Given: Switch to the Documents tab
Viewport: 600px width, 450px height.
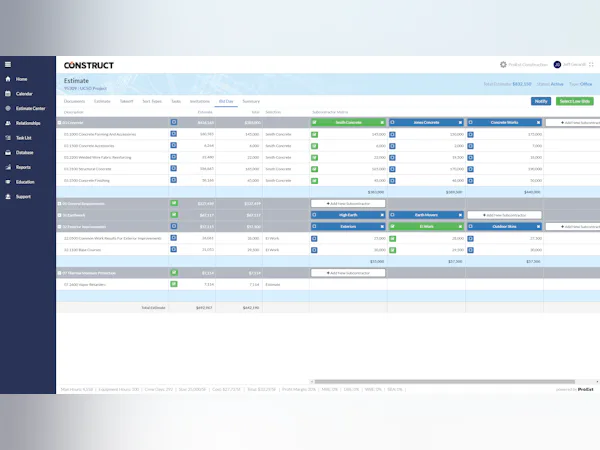Looking at the screenshot, I should pos(74,101).
